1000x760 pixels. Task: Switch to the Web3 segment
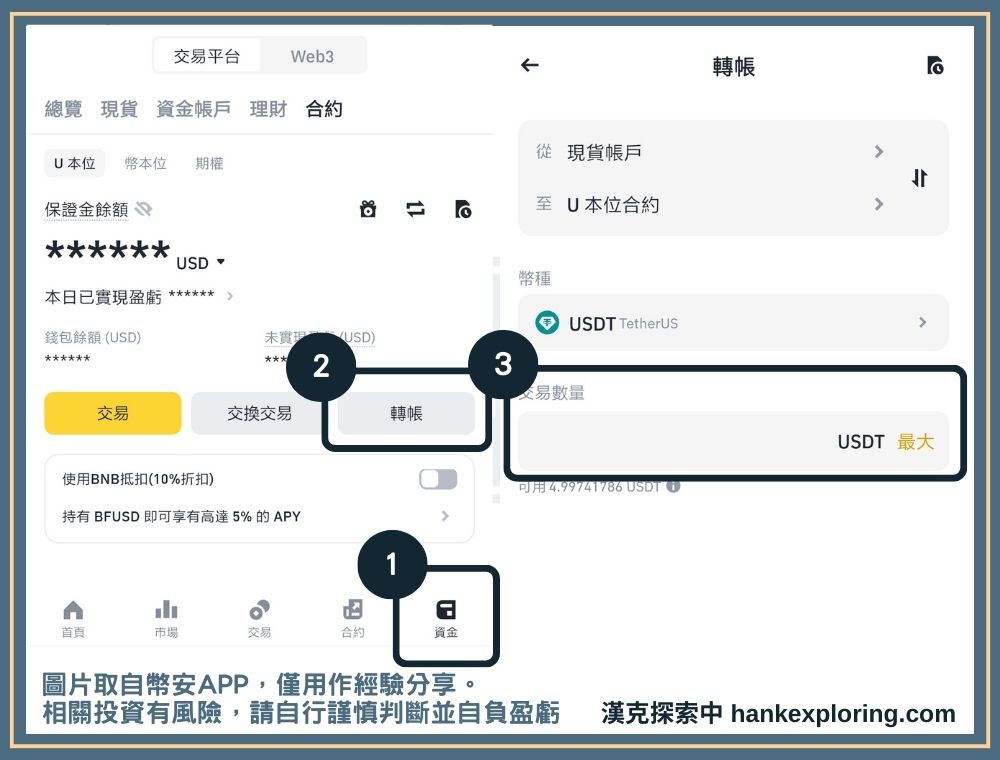[312, 56]
